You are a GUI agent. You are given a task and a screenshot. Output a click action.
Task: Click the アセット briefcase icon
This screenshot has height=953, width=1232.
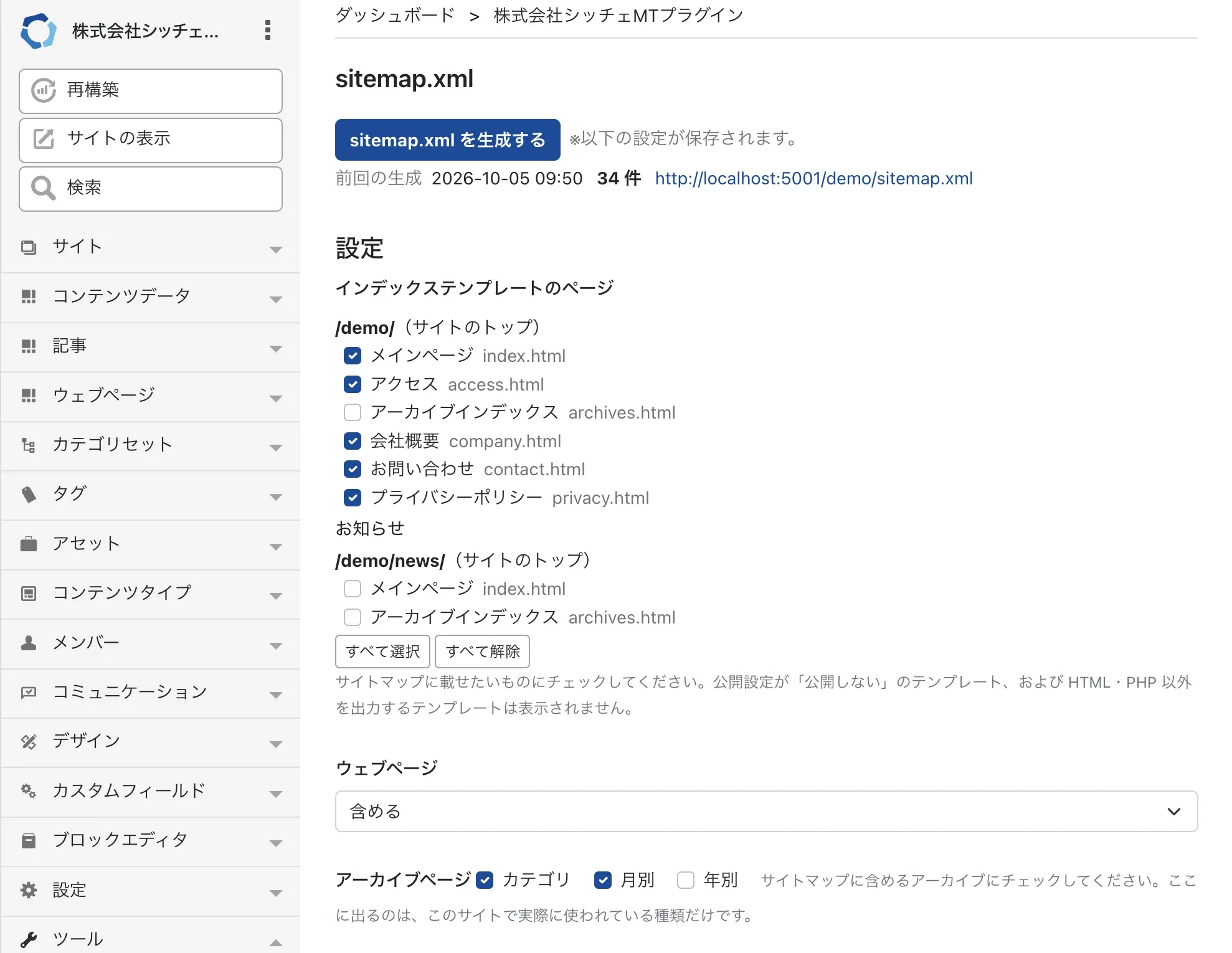[29, 544]
